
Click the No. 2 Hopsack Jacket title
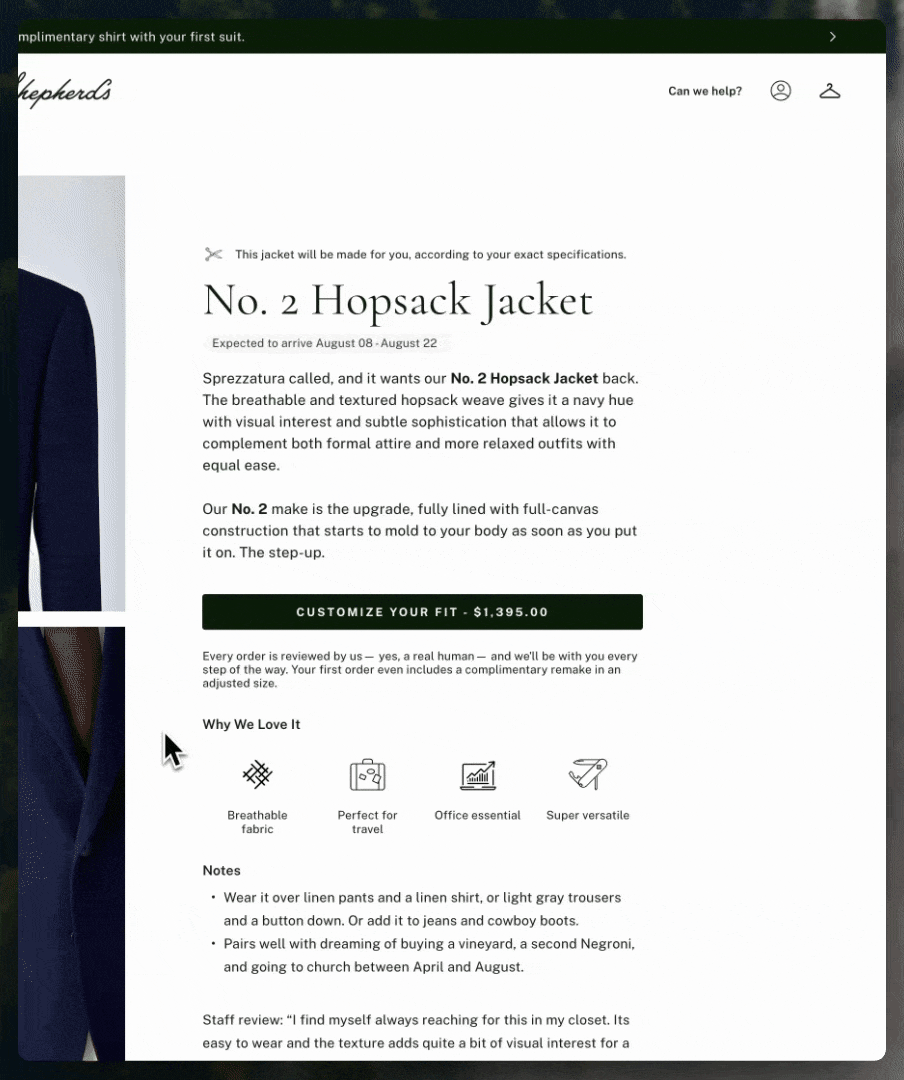pos(398,300)
